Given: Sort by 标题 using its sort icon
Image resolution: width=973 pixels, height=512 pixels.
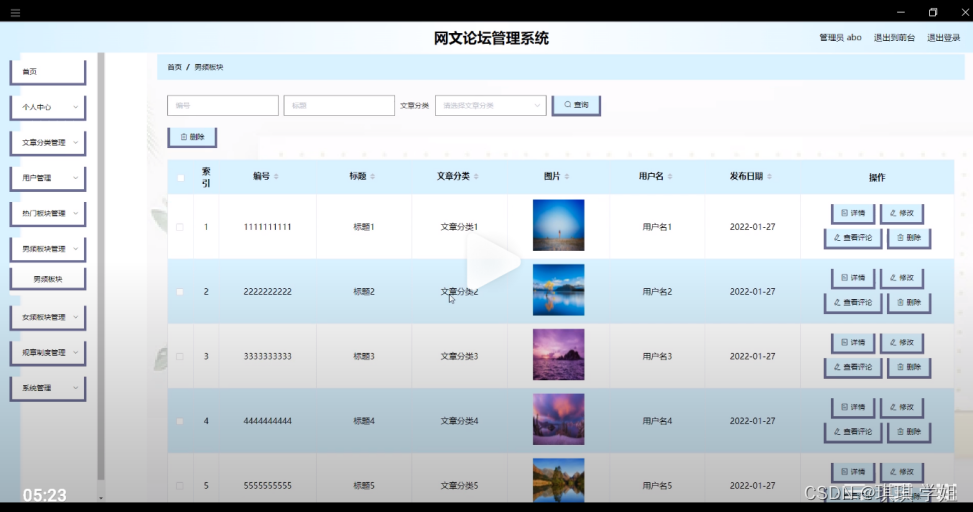Looking at the screenshot, I should tap(373, 177).
